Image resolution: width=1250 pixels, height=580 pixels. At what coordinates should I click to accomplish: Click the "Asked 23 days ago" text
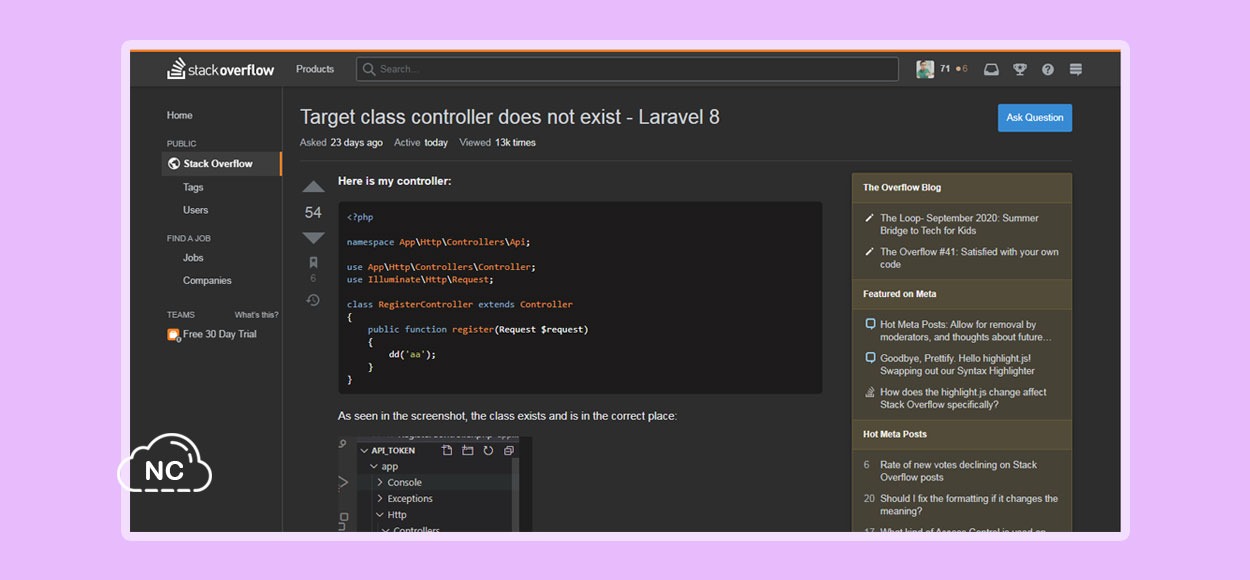pos(341,143)
